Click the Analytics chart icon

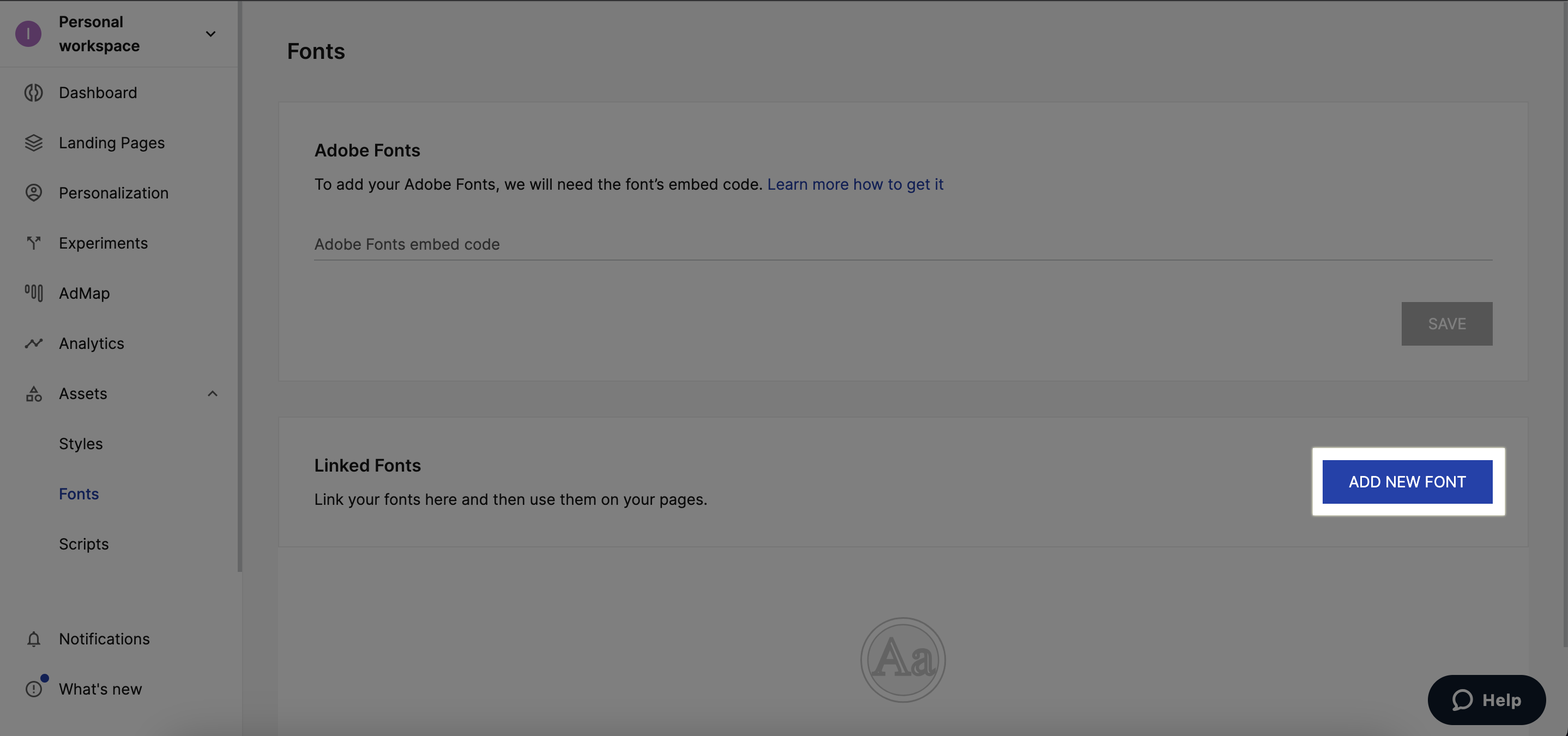[33, 343]
